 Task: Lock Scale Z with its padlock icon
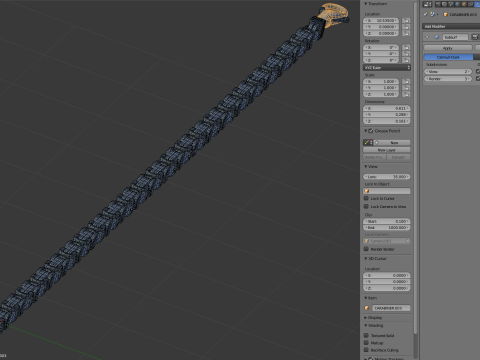[406, 94]
